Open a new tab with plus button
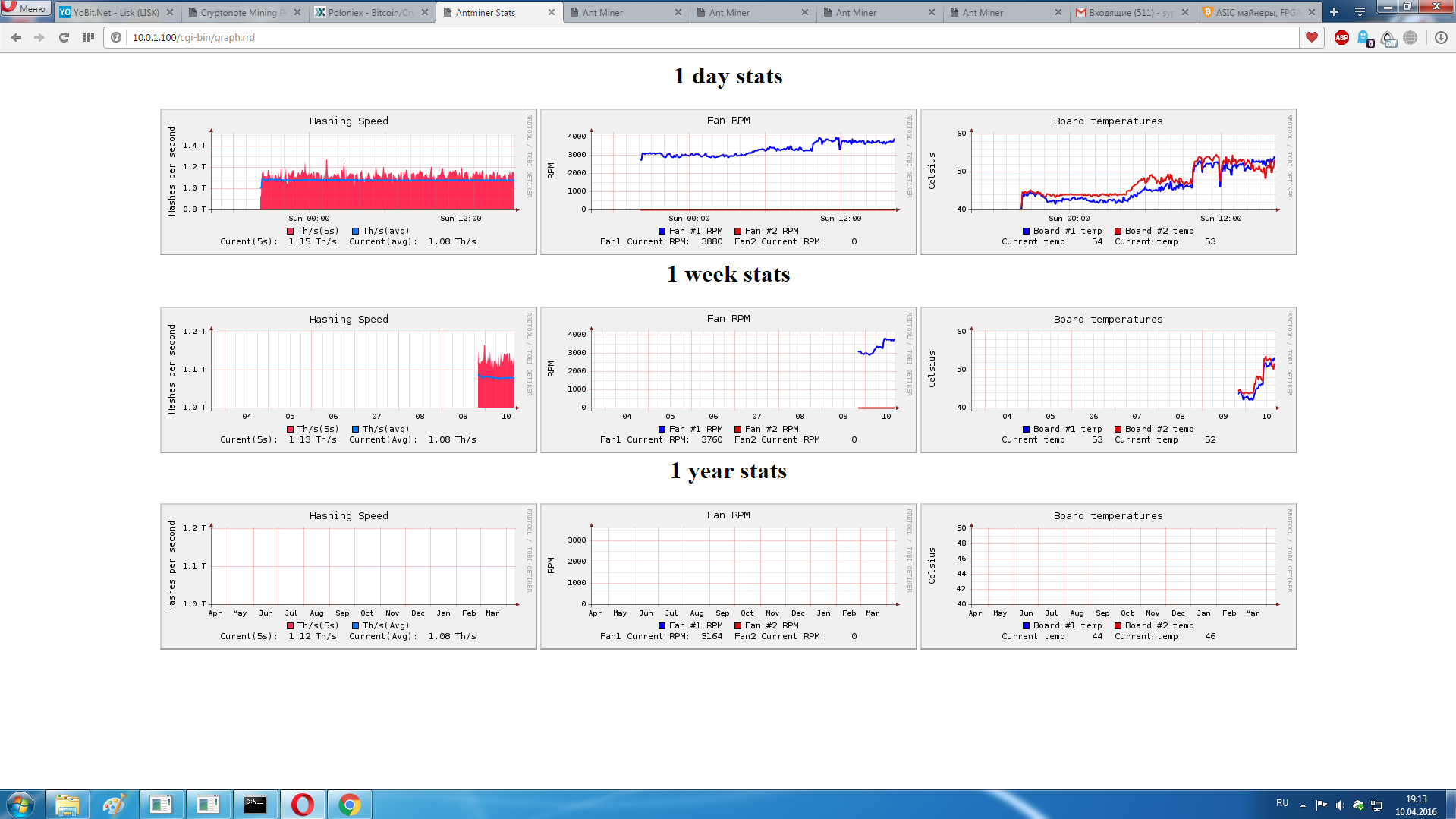The height and width of the screenshot is (819, 1456). (1334, 12)
